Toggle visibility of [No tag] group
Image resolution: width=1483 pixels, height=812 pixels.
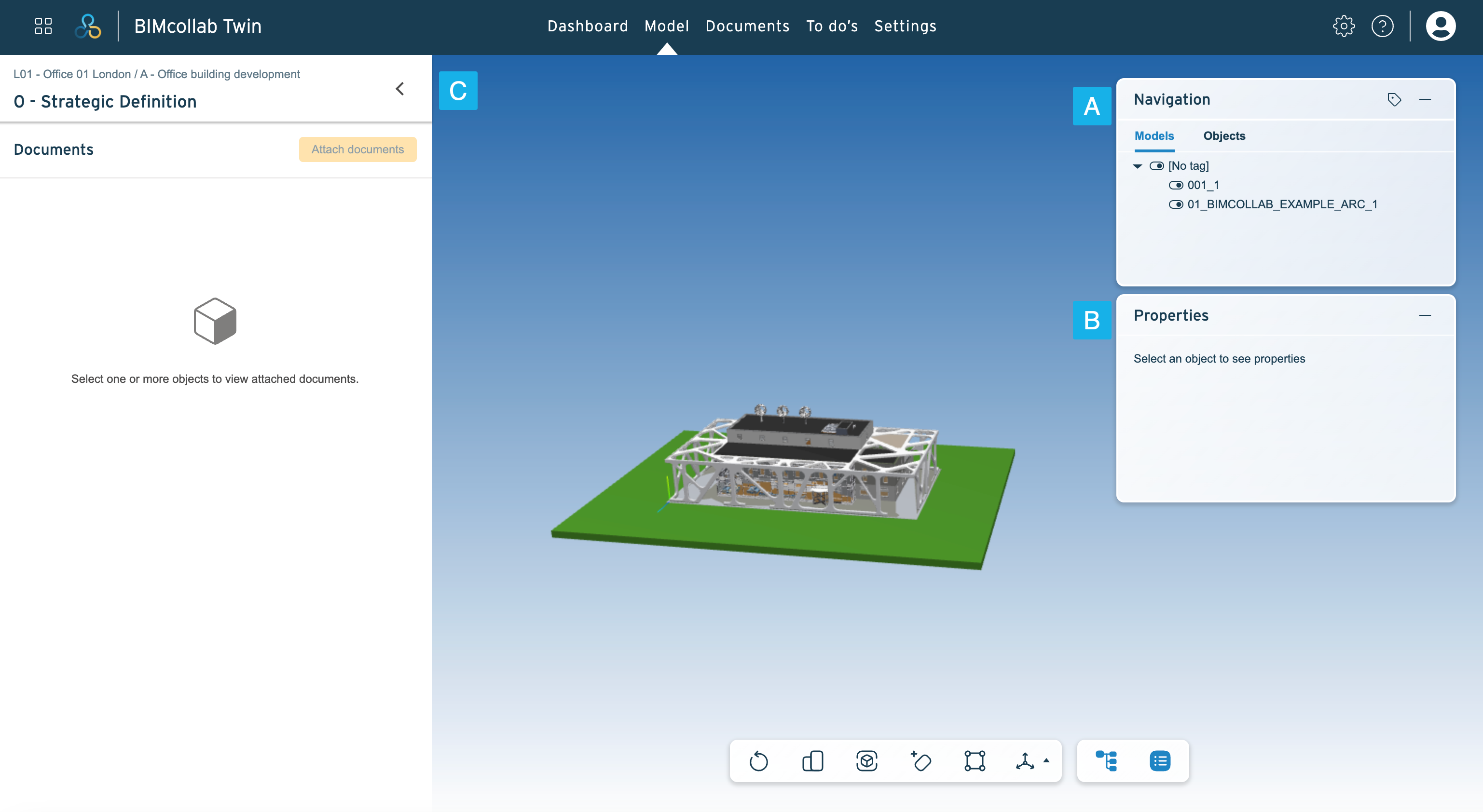tap(1156, 166)
